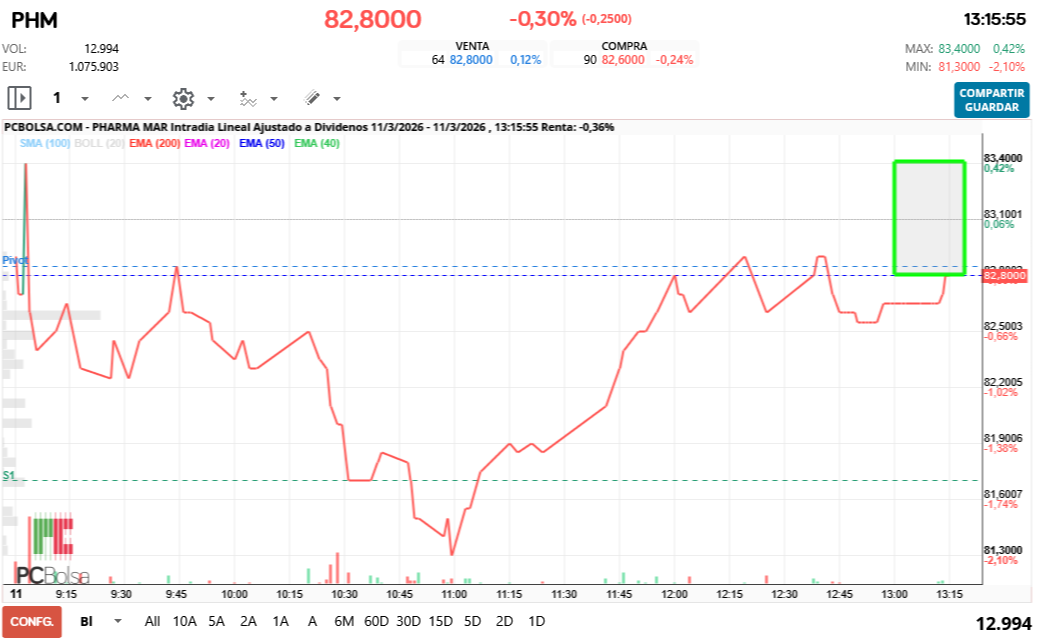Select the 'All' timeframe tab

[x=152, y=621]
